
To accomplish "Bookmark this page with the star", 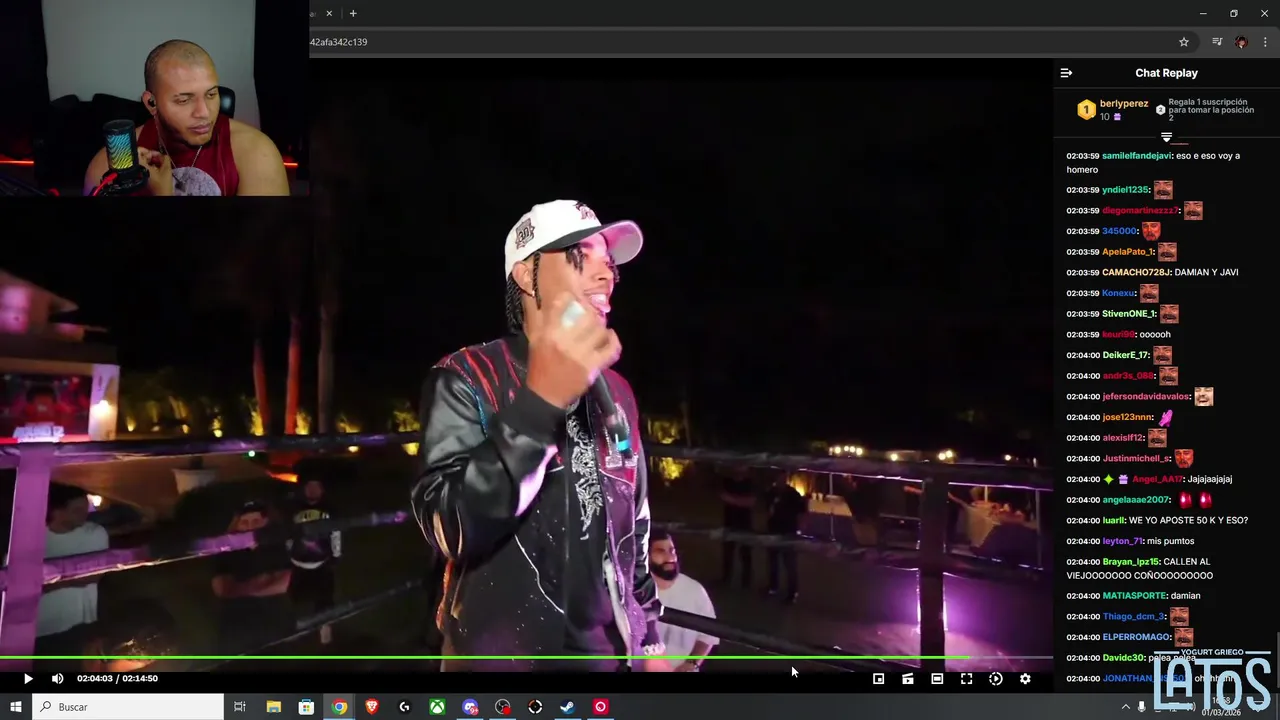I will pyautogui.click(x=1184, y=42).
